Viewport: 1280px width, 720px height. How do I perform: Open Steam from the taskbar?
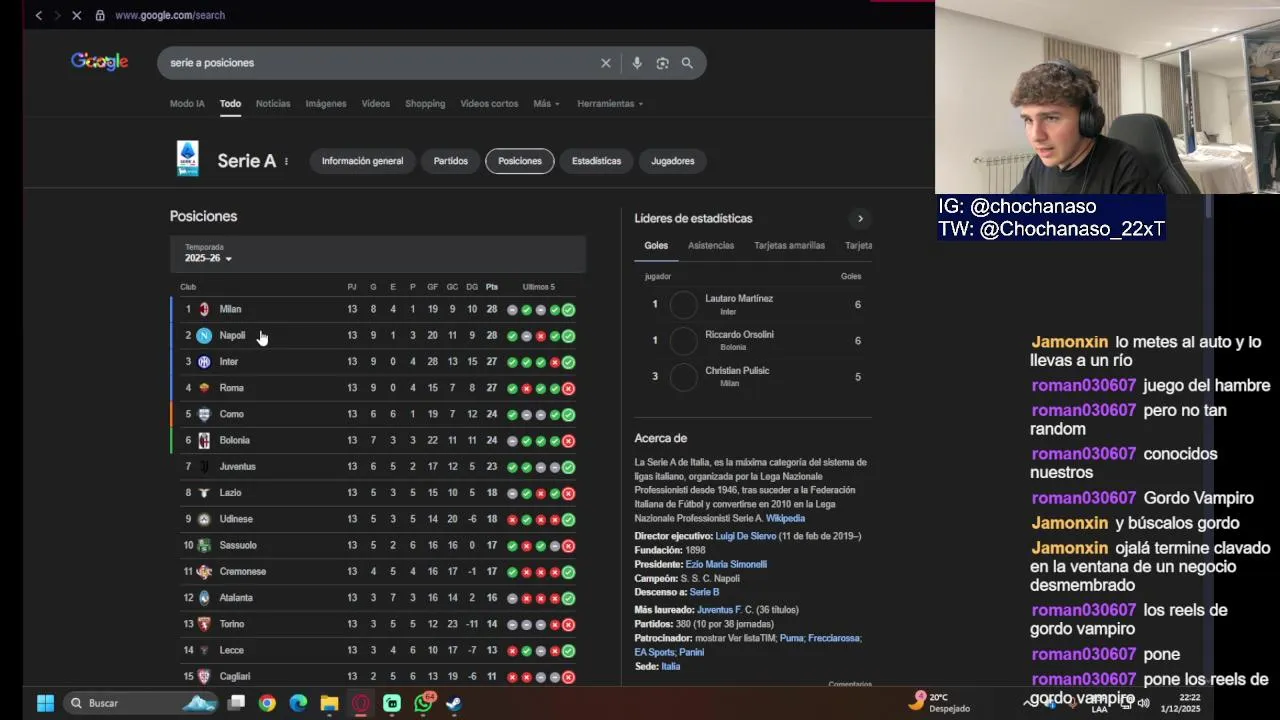click(453, 703)
